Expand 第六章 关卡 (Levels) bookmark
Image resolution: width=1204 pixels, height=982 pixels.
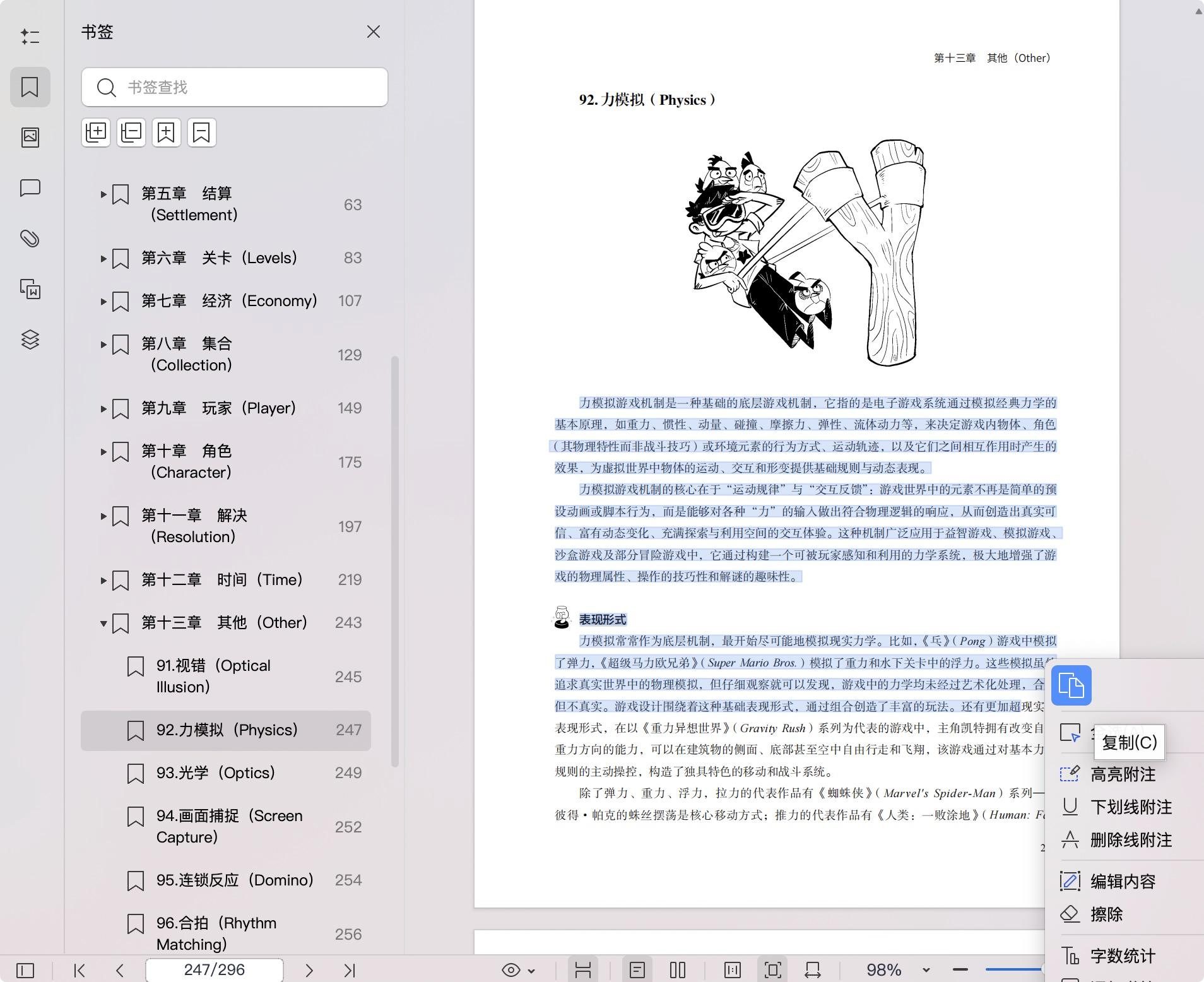click(103, 258)
